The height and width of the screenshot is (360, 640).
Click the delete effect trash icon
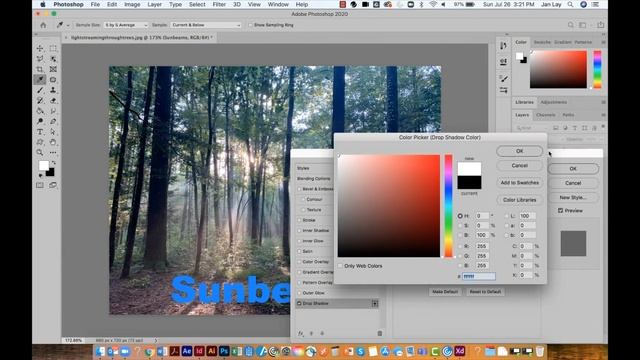(x=380, y=333)
